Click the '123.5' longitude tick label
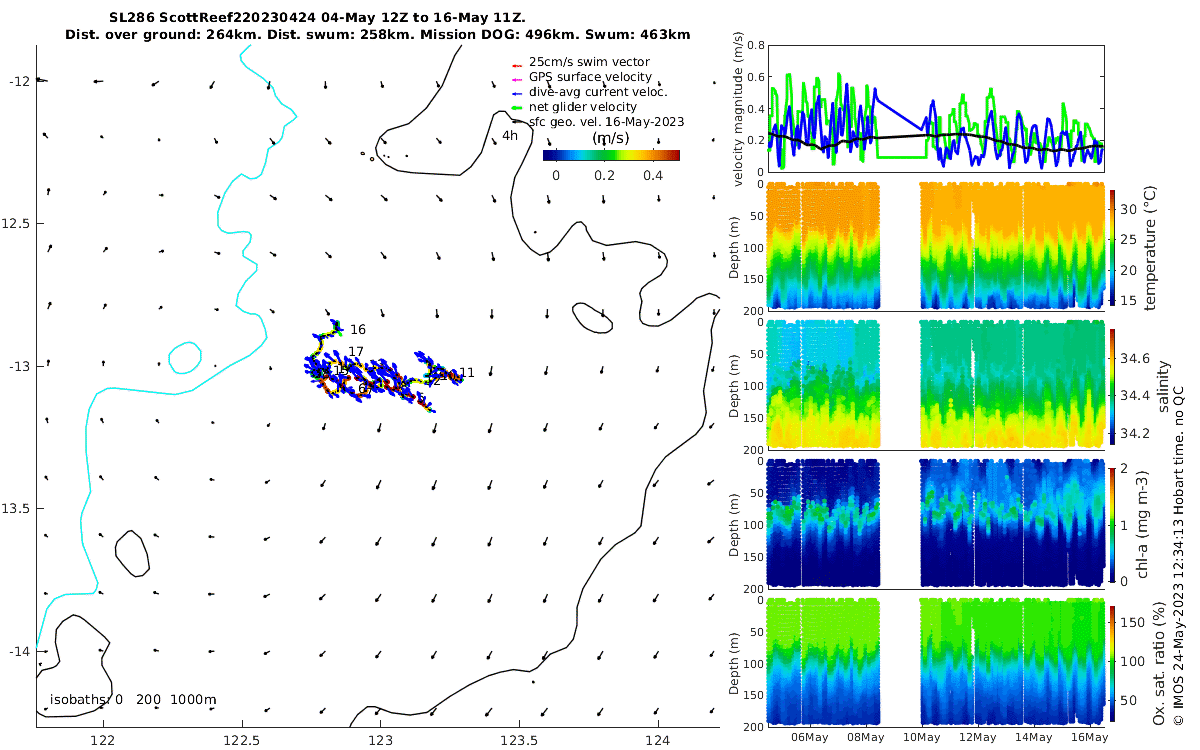This screenshot has width=1200, height=750. 519,741
